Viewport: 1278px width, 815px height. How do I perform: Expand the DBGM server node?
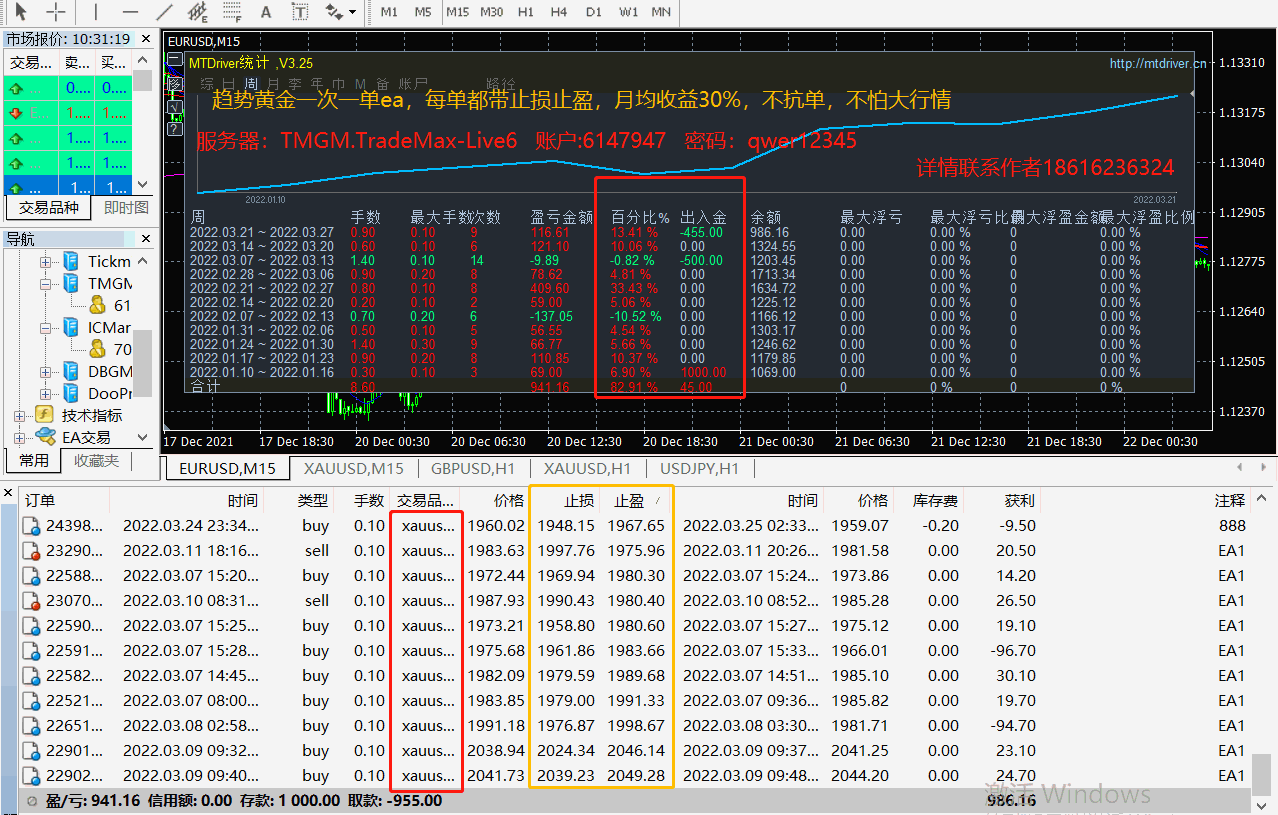45,371
